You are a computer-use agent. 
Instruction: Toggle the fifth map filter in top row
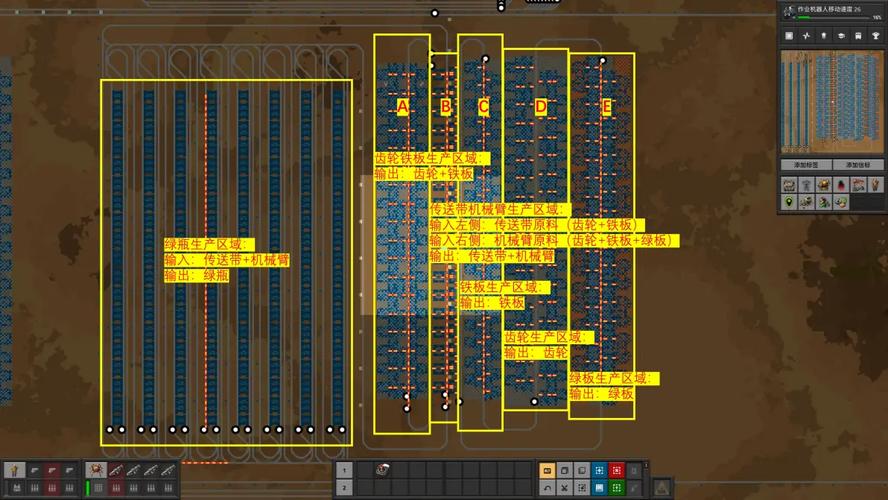pyautogui.click(x=859, y=185)
